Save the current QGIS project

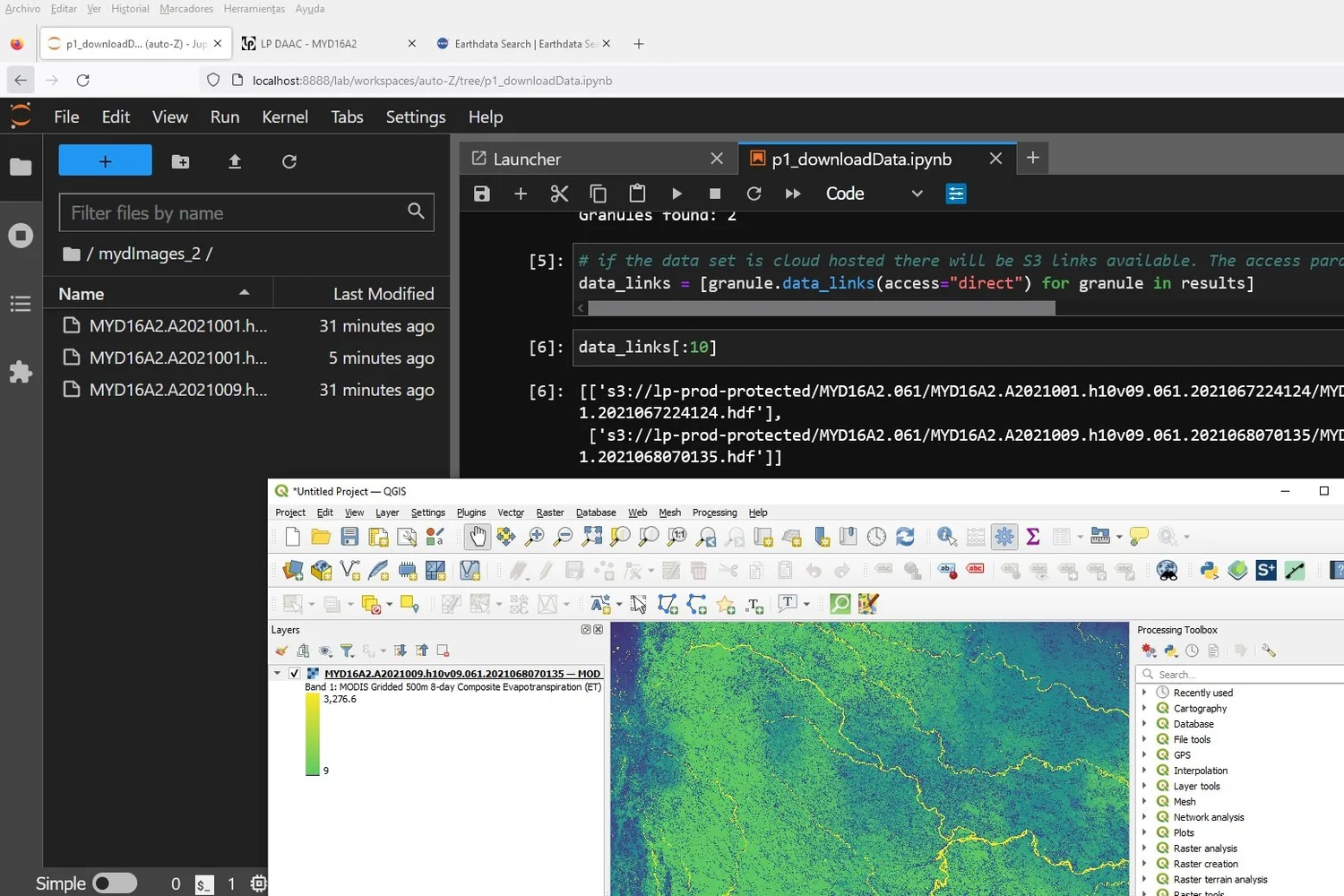tap(349, 536)
